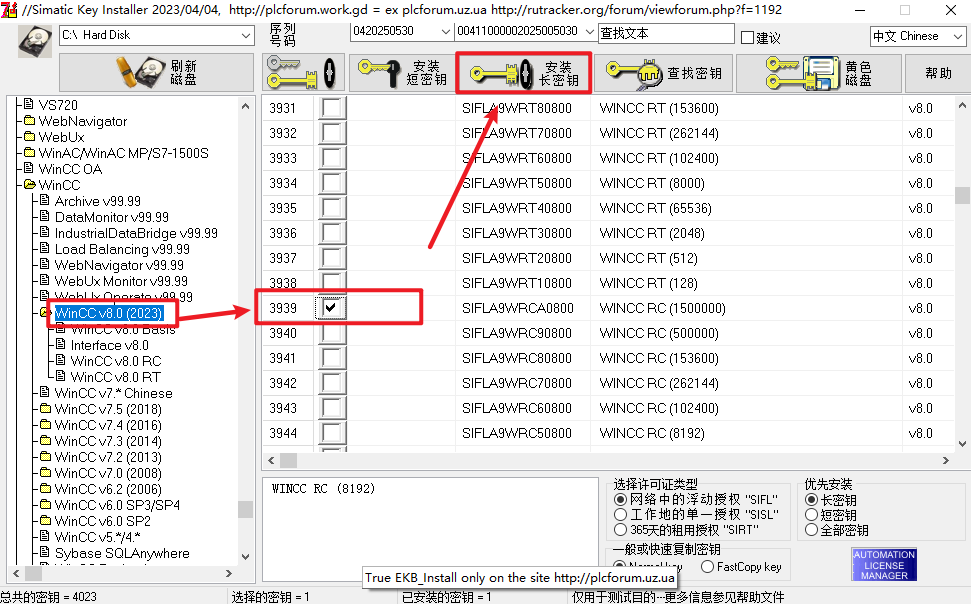971x604 pixels.
Task: Click the 查找密钥 find key button
Action: click(x=665, y=73)
